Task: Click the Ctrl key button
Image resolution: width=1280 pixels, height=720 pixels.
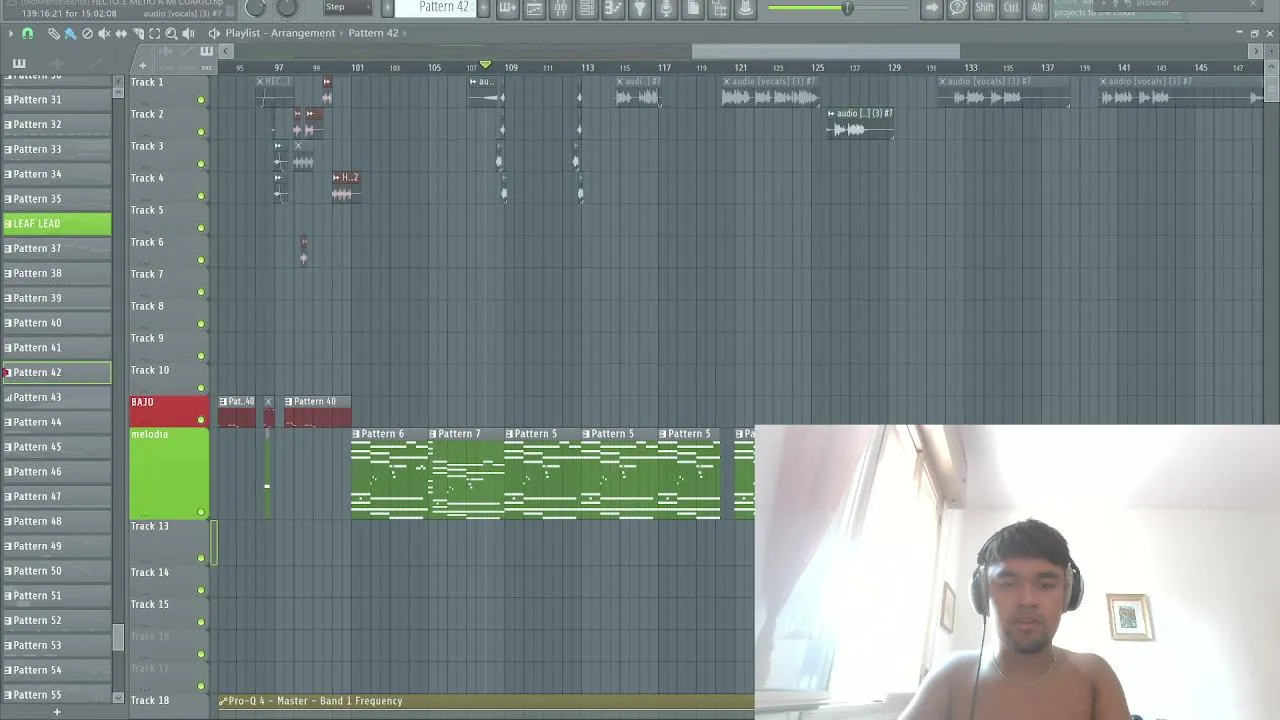Action: [1011, 8]
